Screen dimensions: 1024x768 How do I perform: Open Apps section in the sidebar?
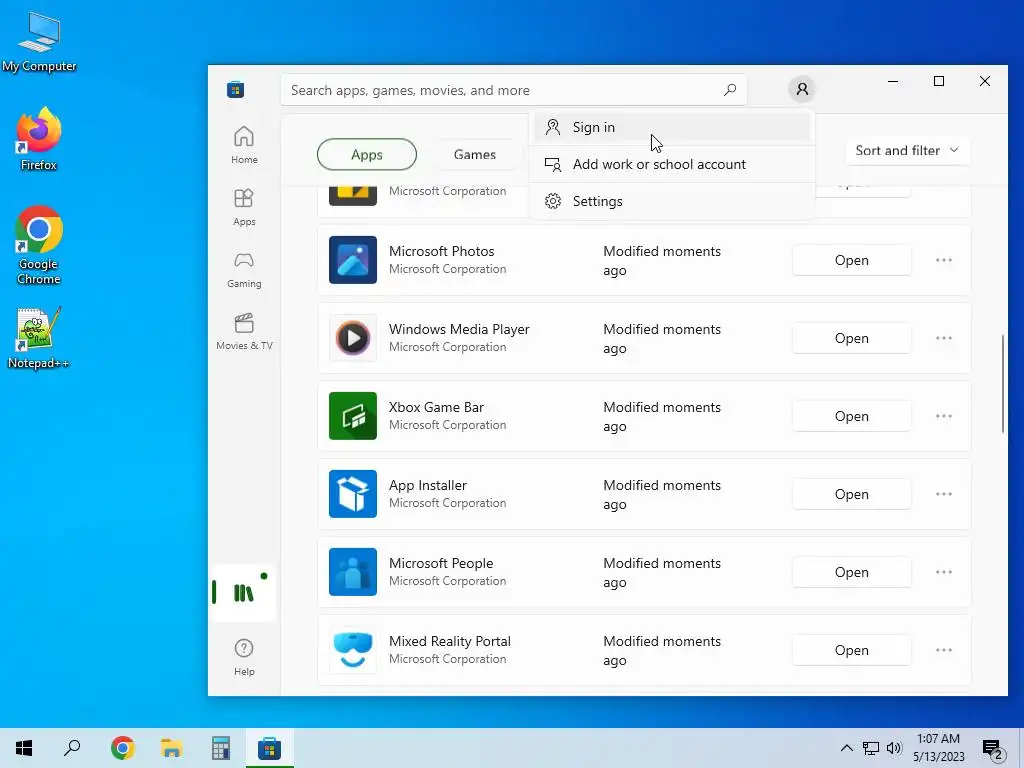244,207
